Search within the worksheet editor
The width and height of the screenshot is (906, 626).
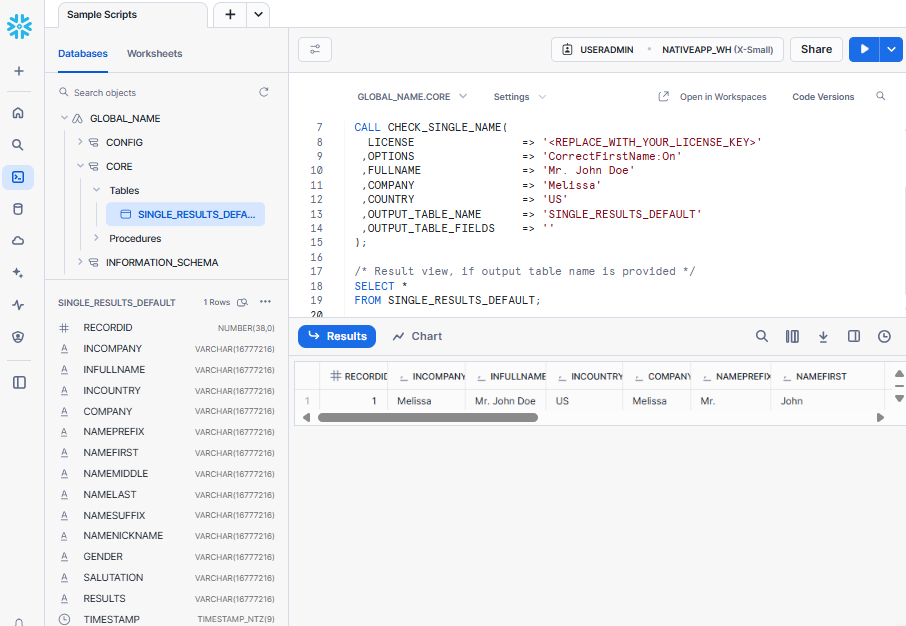point(881,96)
